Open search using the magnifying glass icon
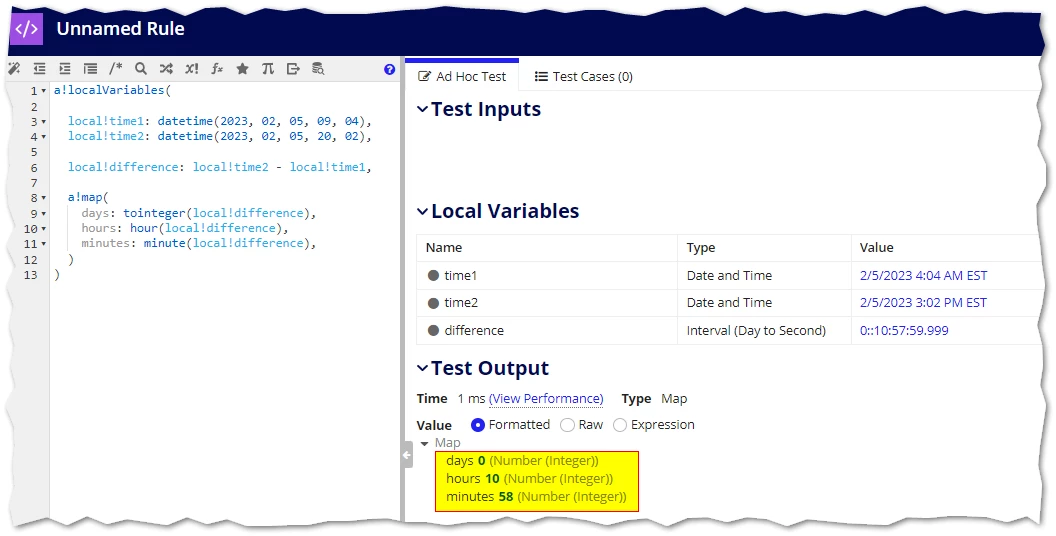This screenshot has height=536, width=1056. [141, 69]
